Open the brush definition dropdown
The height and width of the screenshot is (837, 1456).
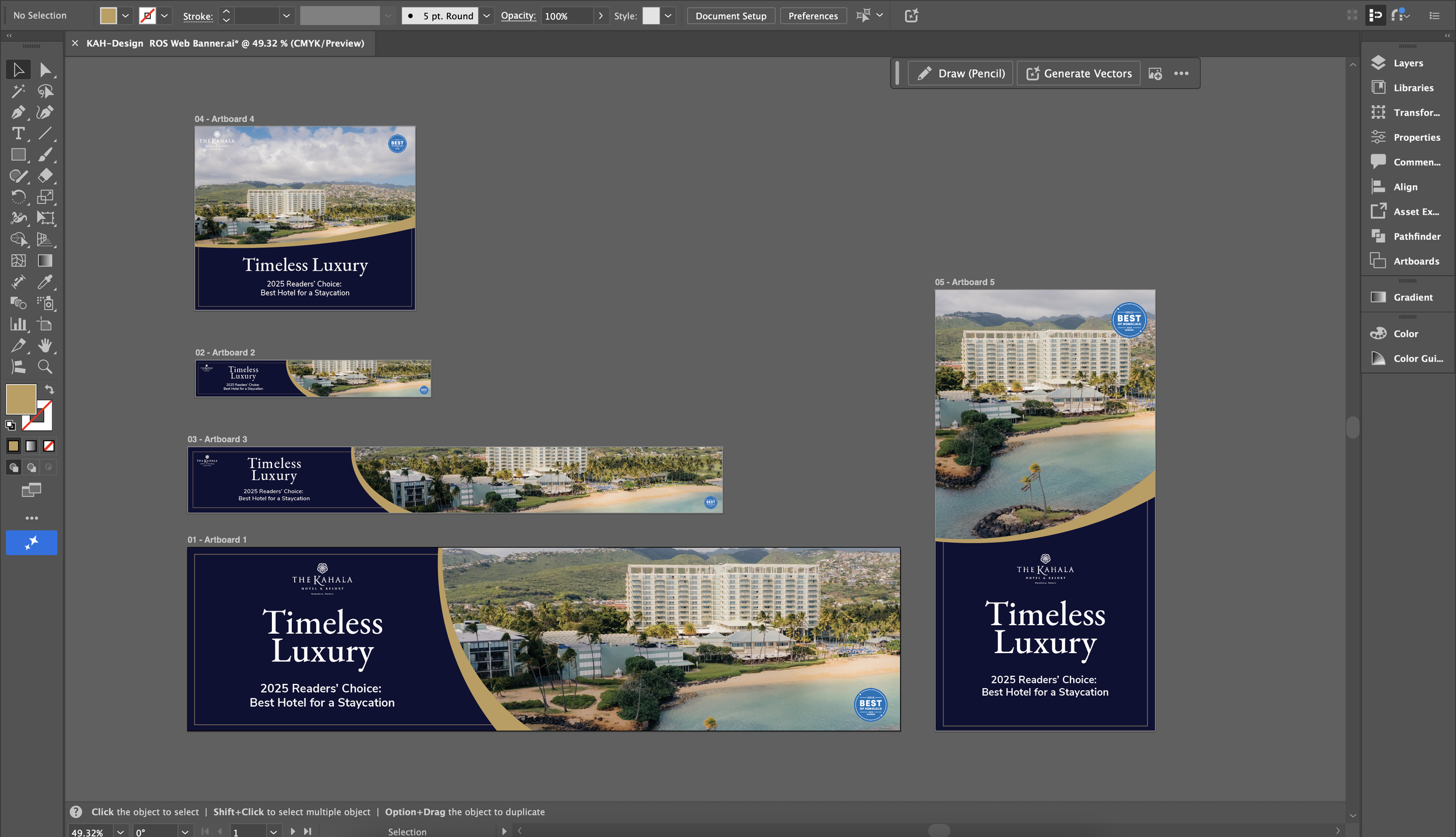click(x=486, y=16)
